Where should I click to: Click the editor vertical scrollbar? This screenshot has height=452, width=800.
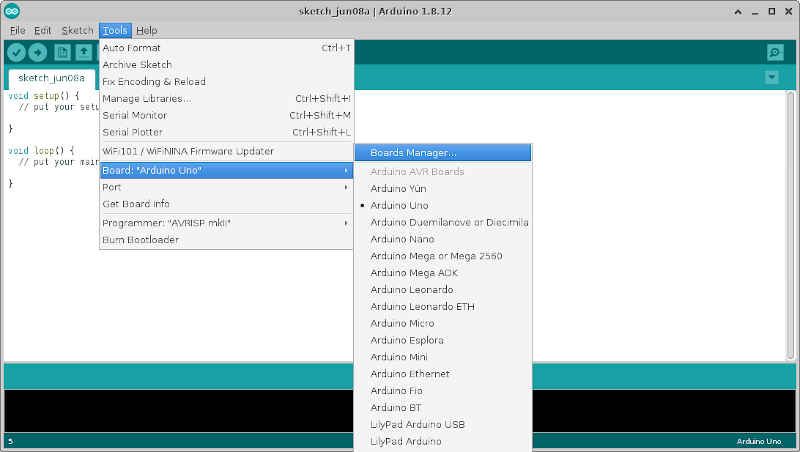pyautogui.click(x=790, y=225)
